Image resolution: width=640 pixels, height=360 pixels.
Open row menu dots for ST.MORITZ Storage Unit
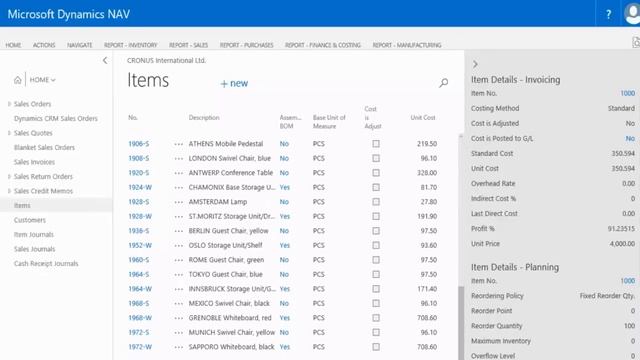(x=178, y=216)
